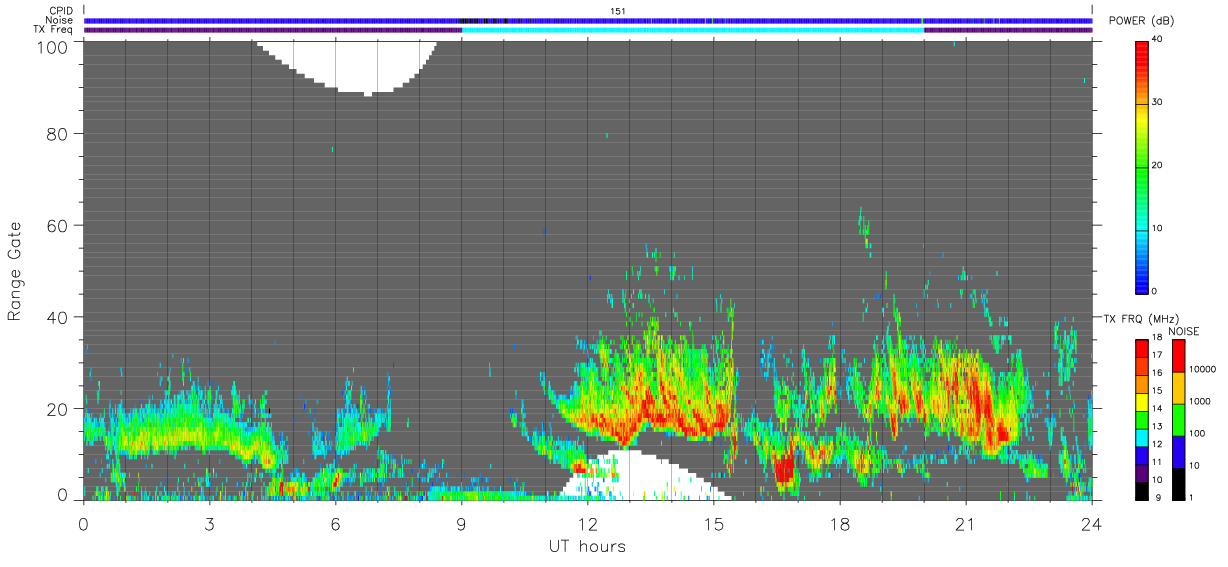The height and width of the screenshot is (567, 1228).
Task: Click the 6 tick on the UT hours axis
Action: point(335,523)
